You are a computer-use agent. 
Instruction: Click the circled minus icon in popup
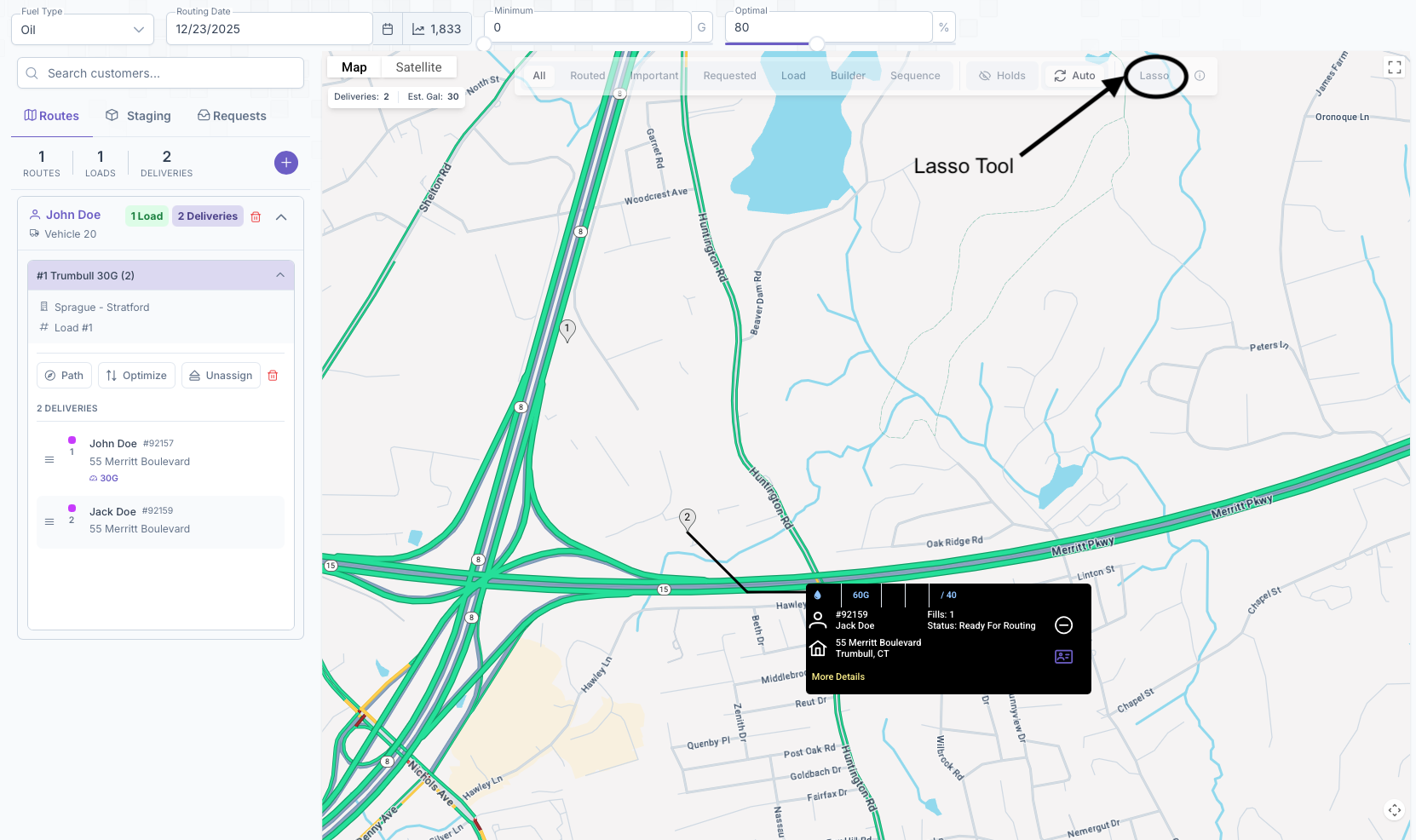click(1063, 625)
